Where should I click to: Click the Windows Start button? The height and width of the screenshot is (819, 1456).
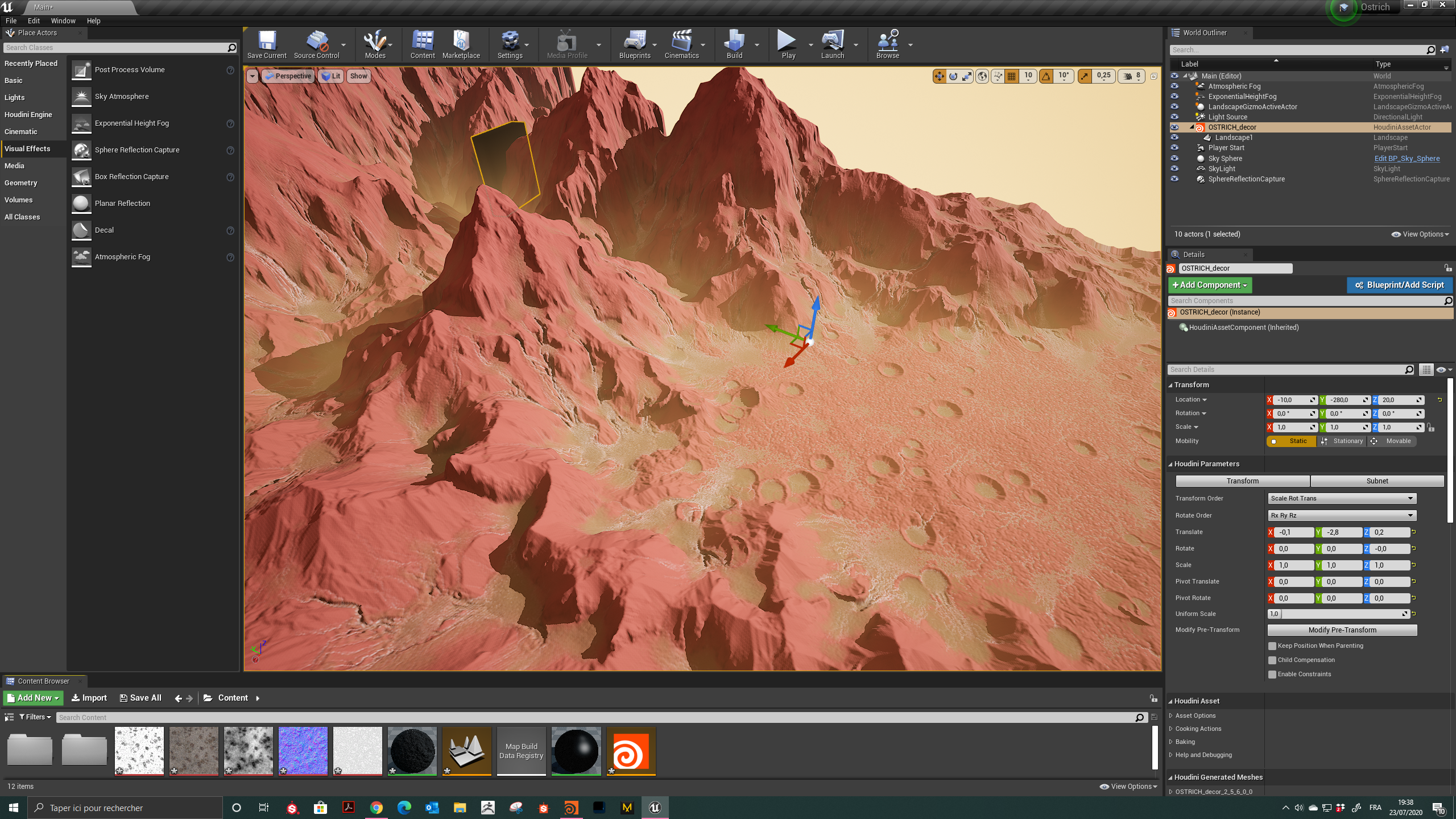click(14, 808)
